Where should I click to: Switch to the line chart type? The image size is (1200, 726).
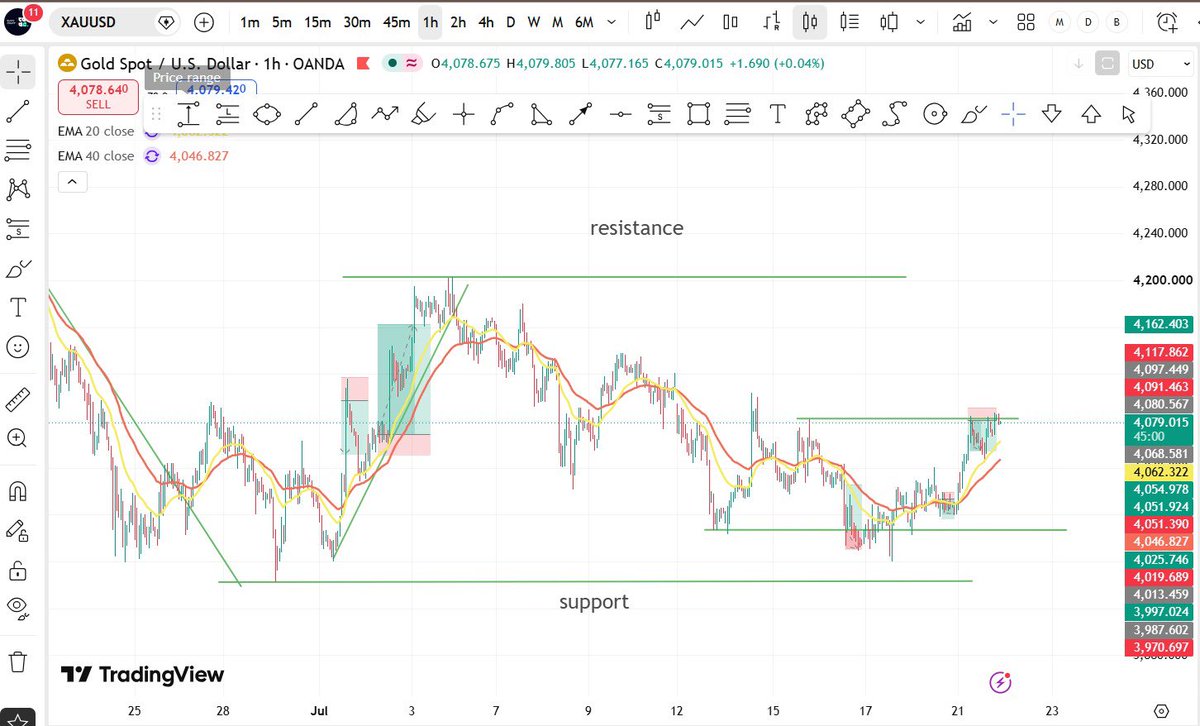tap(692, 21)
